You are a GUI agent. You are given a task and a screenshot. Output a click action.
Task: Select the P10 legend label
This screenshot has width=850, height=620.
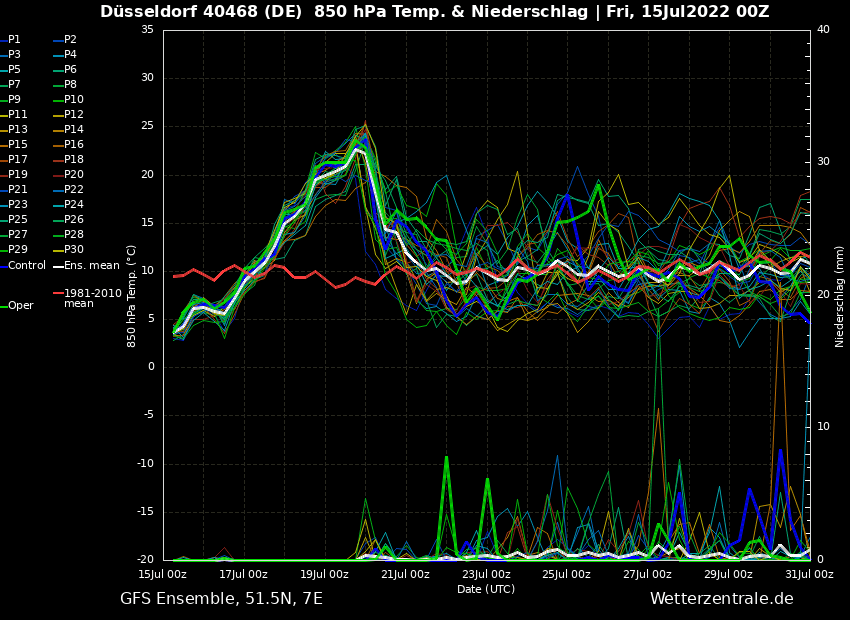click(73, 100)
